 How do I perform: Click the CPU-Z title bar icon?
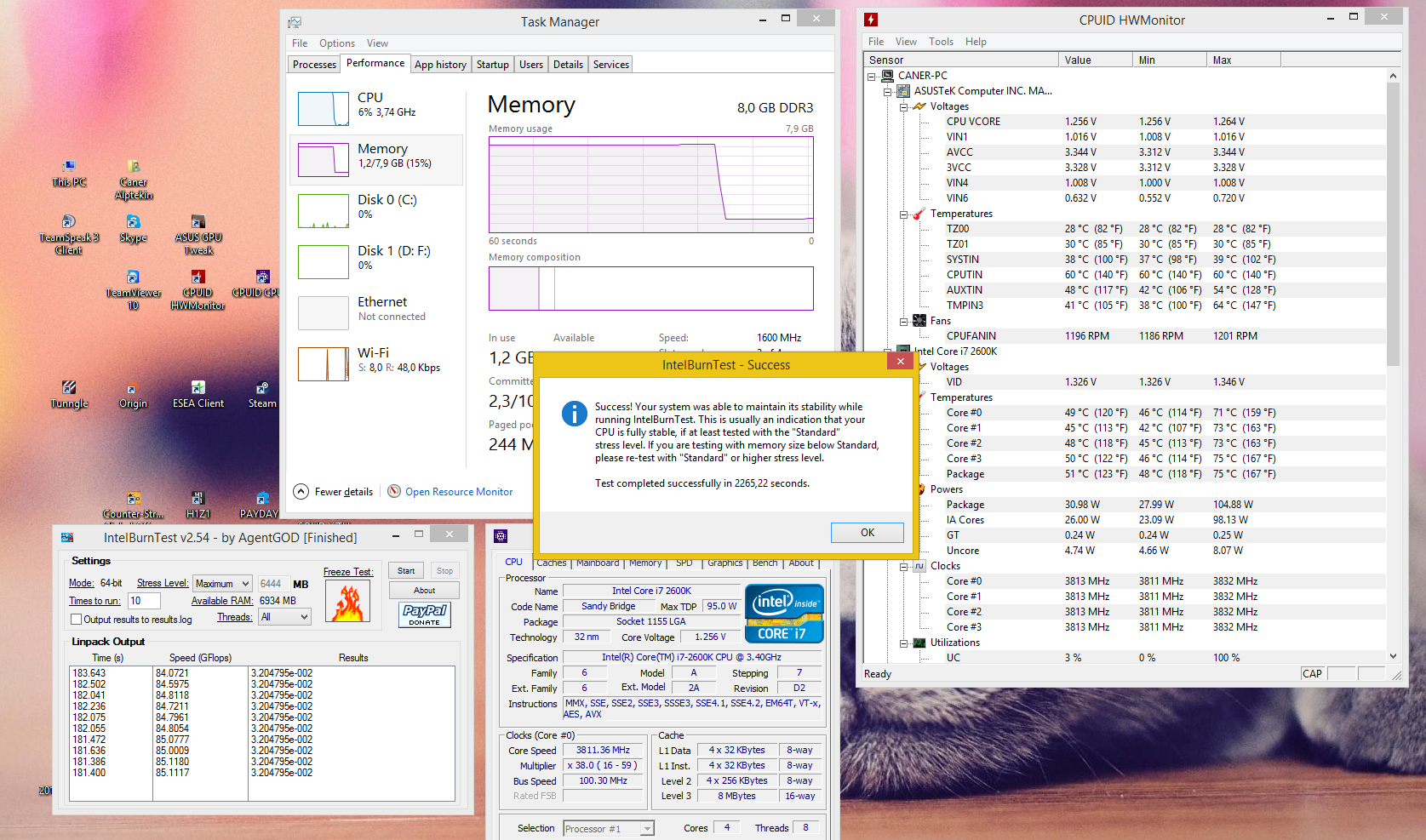coord(501,536)
